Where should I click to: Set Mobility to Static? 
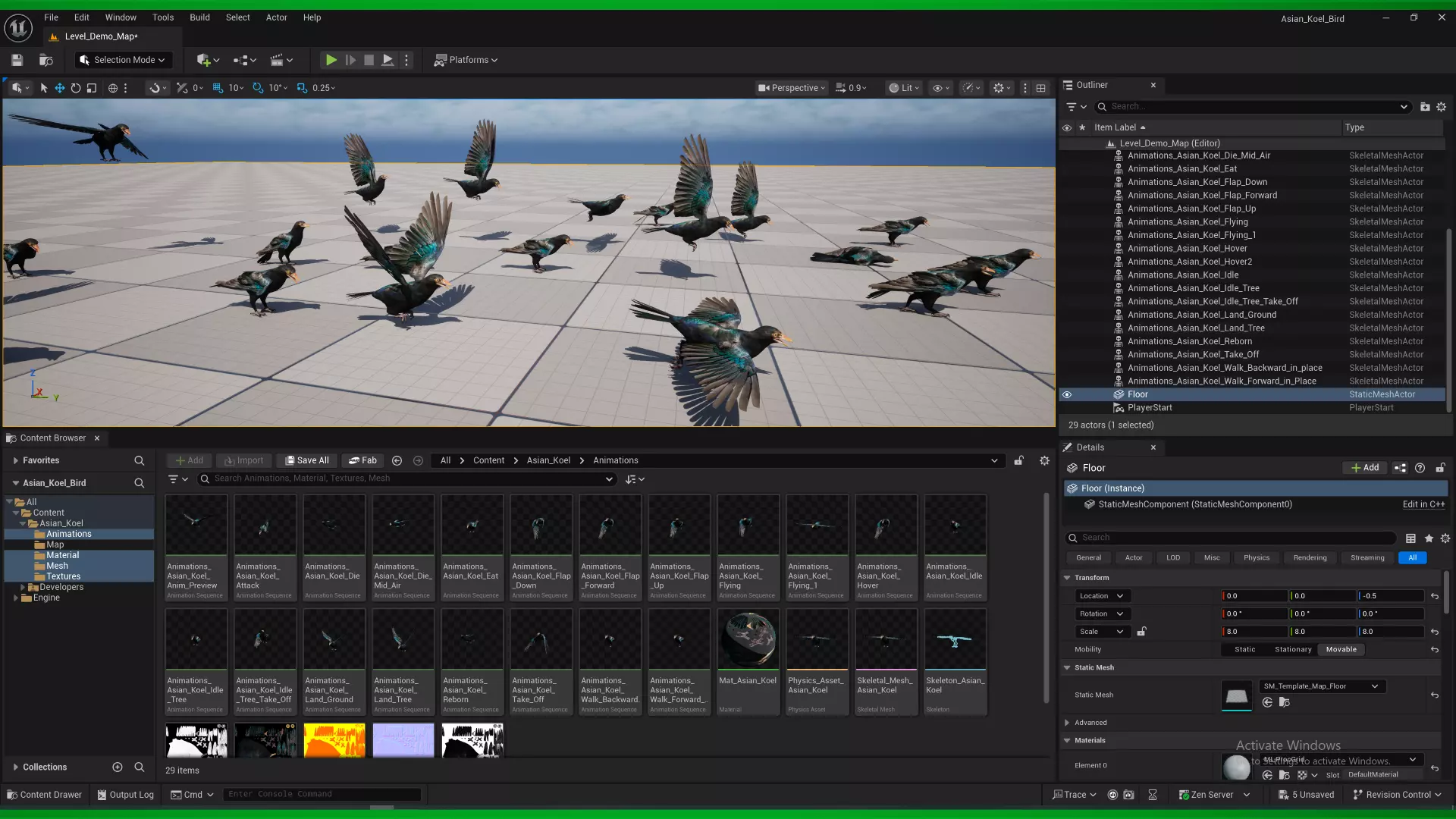1244,650
